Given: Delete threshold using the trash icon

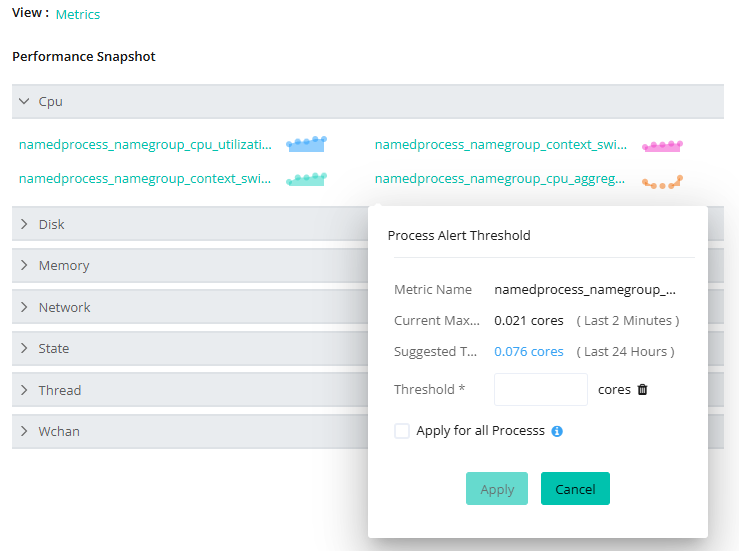Looking at the screenshot, I should (x=642, y=389).
